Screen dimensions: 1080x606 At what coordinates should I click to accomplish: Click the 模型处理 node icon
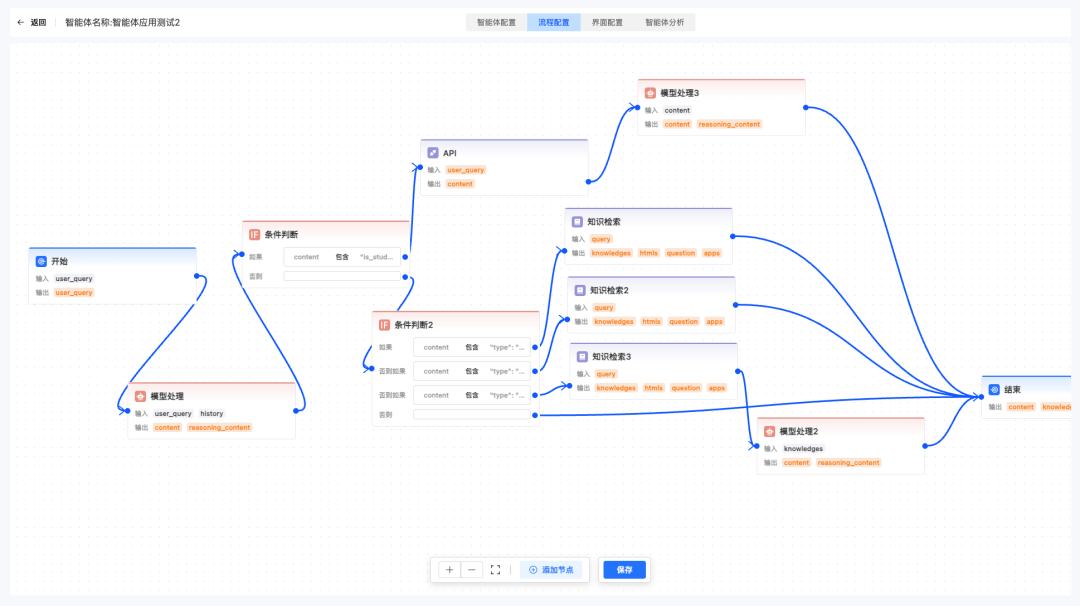(141, 396)
